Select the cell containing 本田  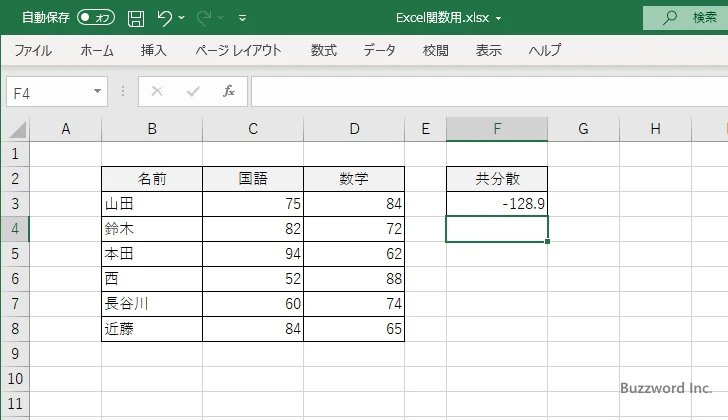(152, 254)
